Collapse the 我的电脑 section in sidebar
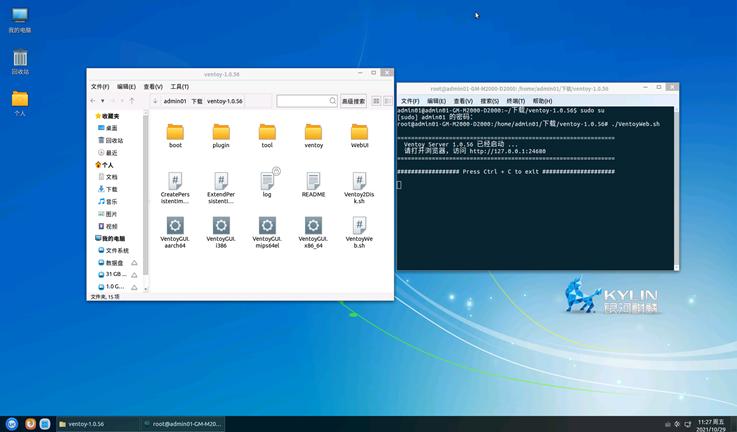Screen dimensions: 737x432 pos(95,239)
